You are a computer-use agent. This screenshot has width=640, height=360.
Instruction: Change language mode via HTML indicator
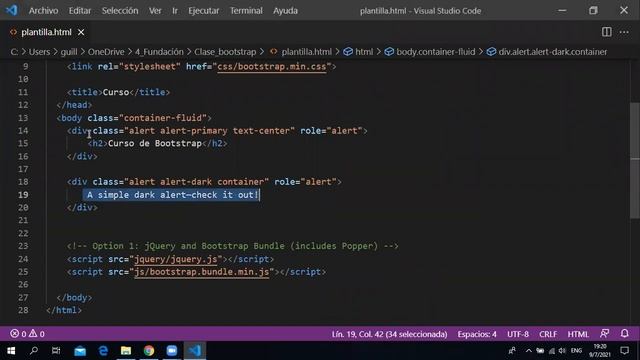pyautogui.click(x=578, y=334)
